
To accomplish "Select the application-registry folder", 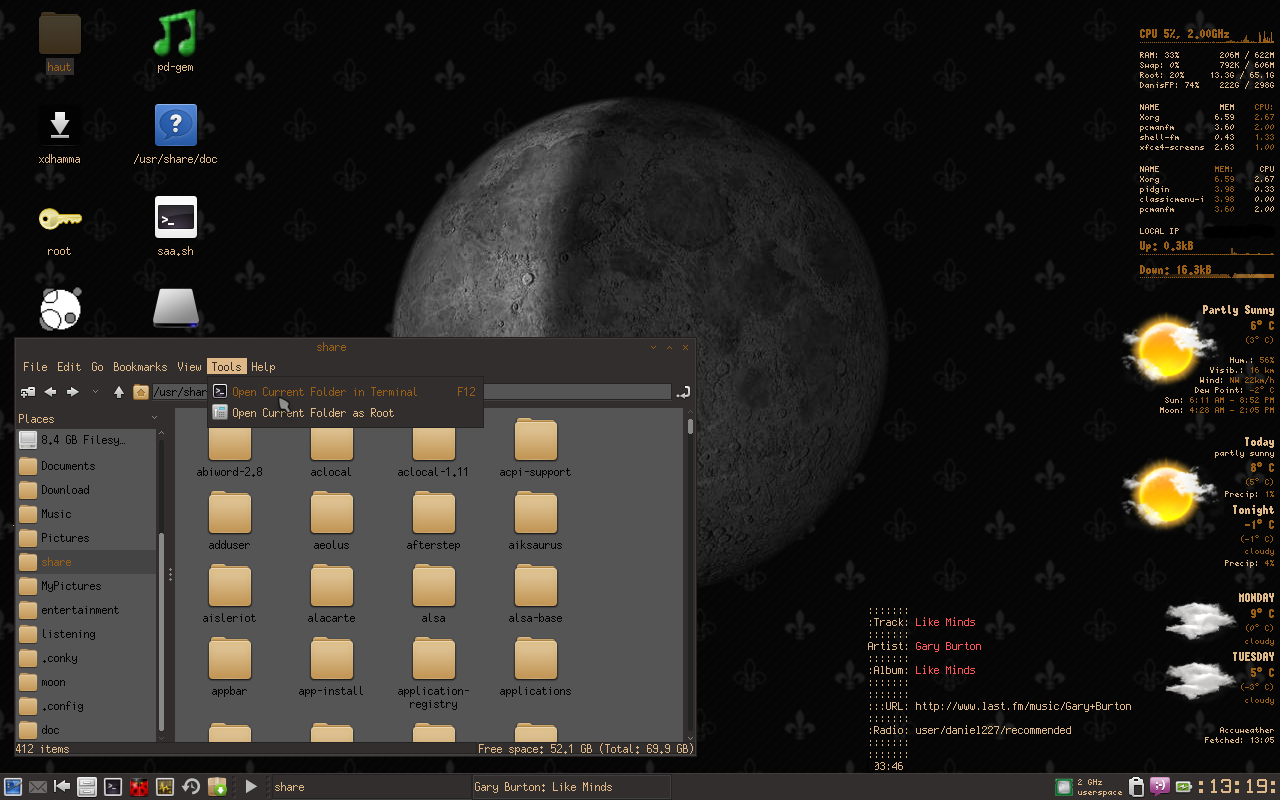I will click(x=433, y=673).
